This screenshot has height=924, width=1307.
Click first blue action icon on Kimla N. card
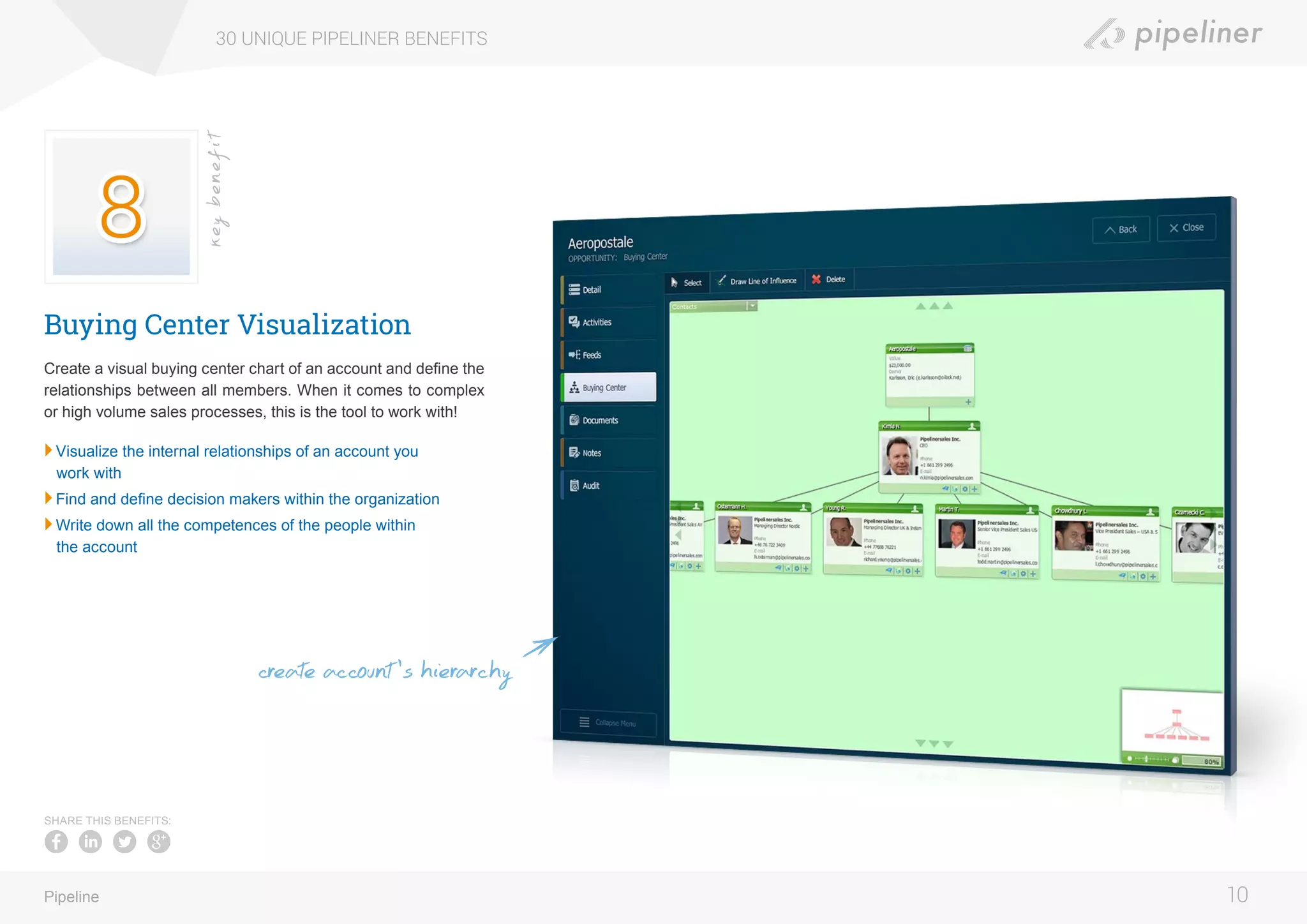point(946,489)
